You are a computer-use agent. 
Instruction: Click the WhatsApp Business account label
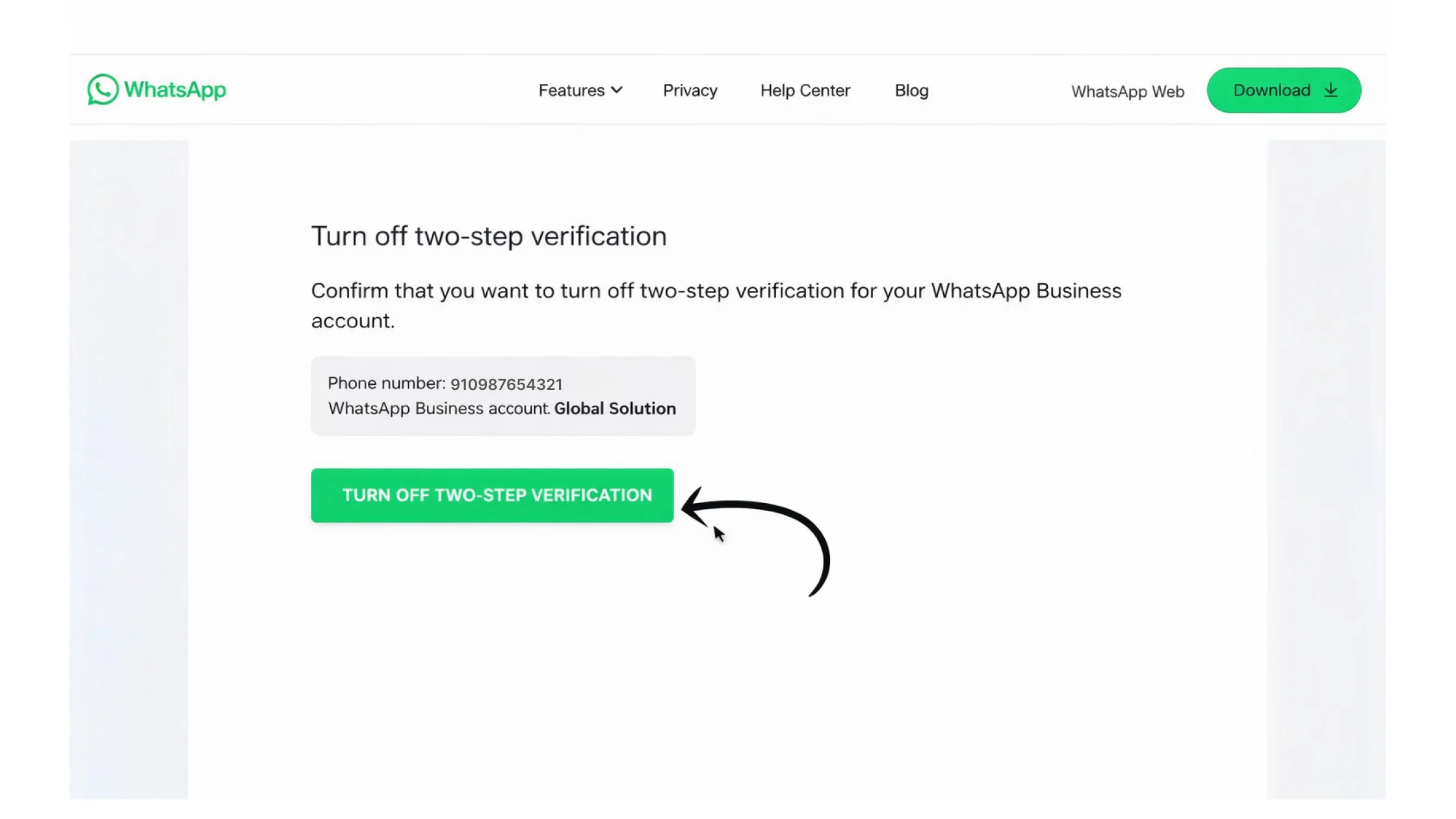click(439, 408)
